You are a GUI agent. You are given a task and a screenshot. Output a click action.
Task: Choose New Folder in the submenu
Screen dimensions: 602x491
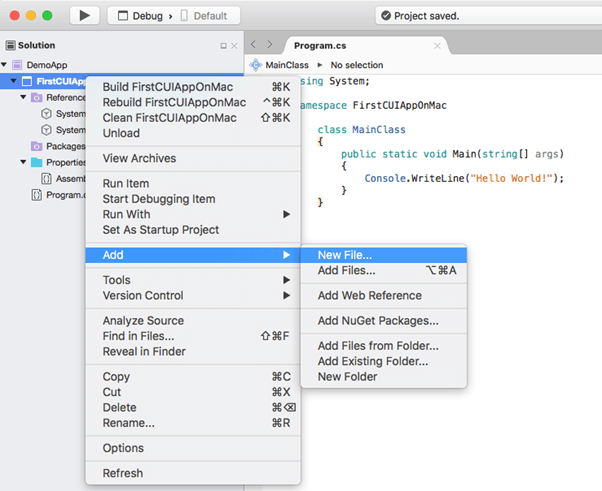point(384,377)
